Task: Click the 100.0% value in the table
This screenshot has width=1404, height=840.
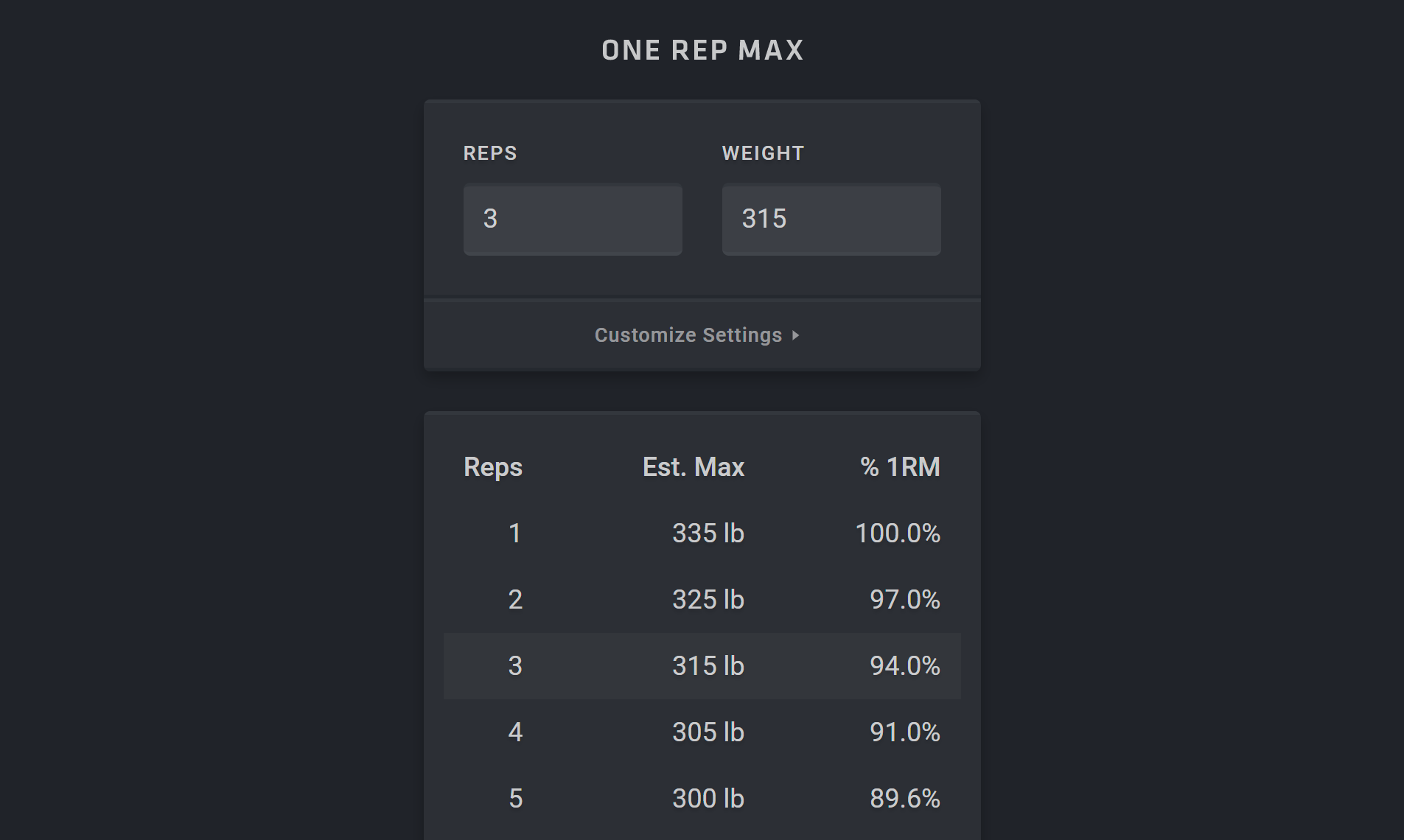Action: coord(898,533)
